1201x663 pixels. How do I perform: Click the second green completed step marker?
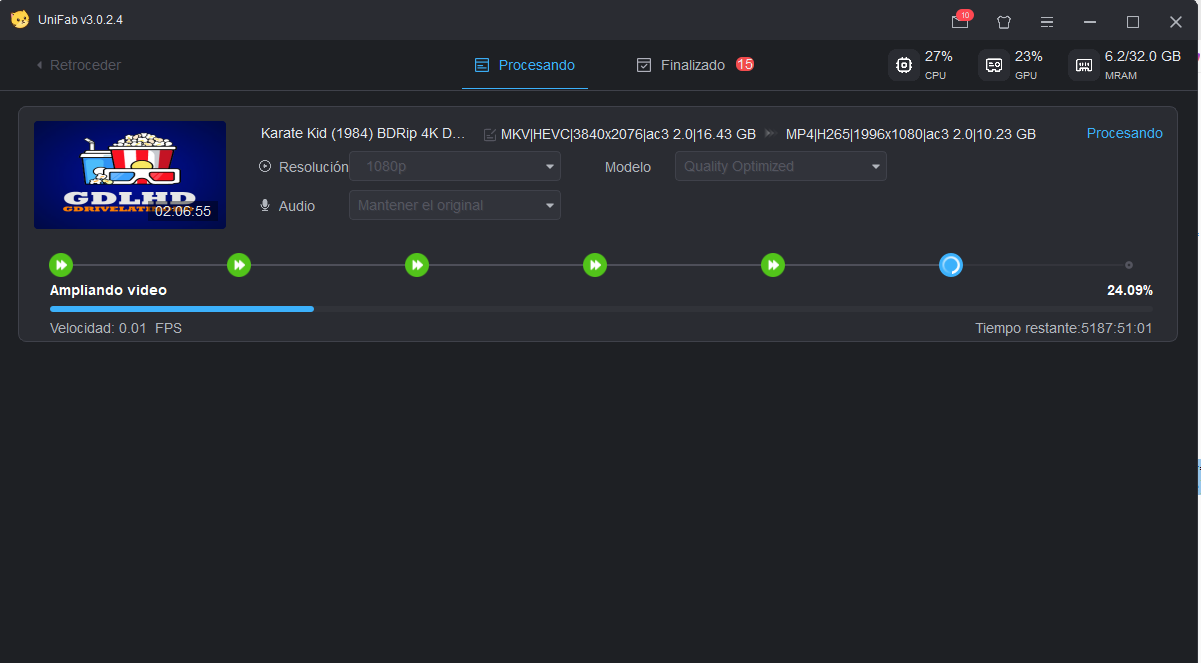click(239, 265)
